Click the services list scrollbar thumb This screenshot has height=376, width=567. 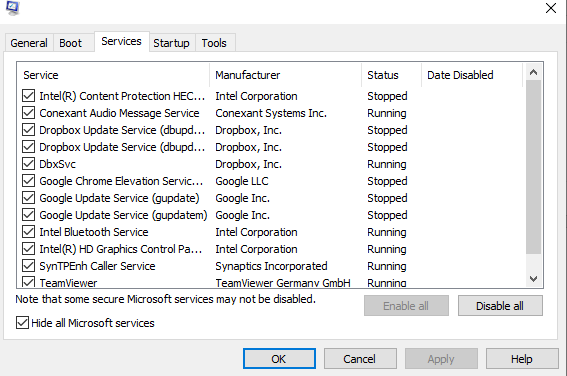pos(533,167)
